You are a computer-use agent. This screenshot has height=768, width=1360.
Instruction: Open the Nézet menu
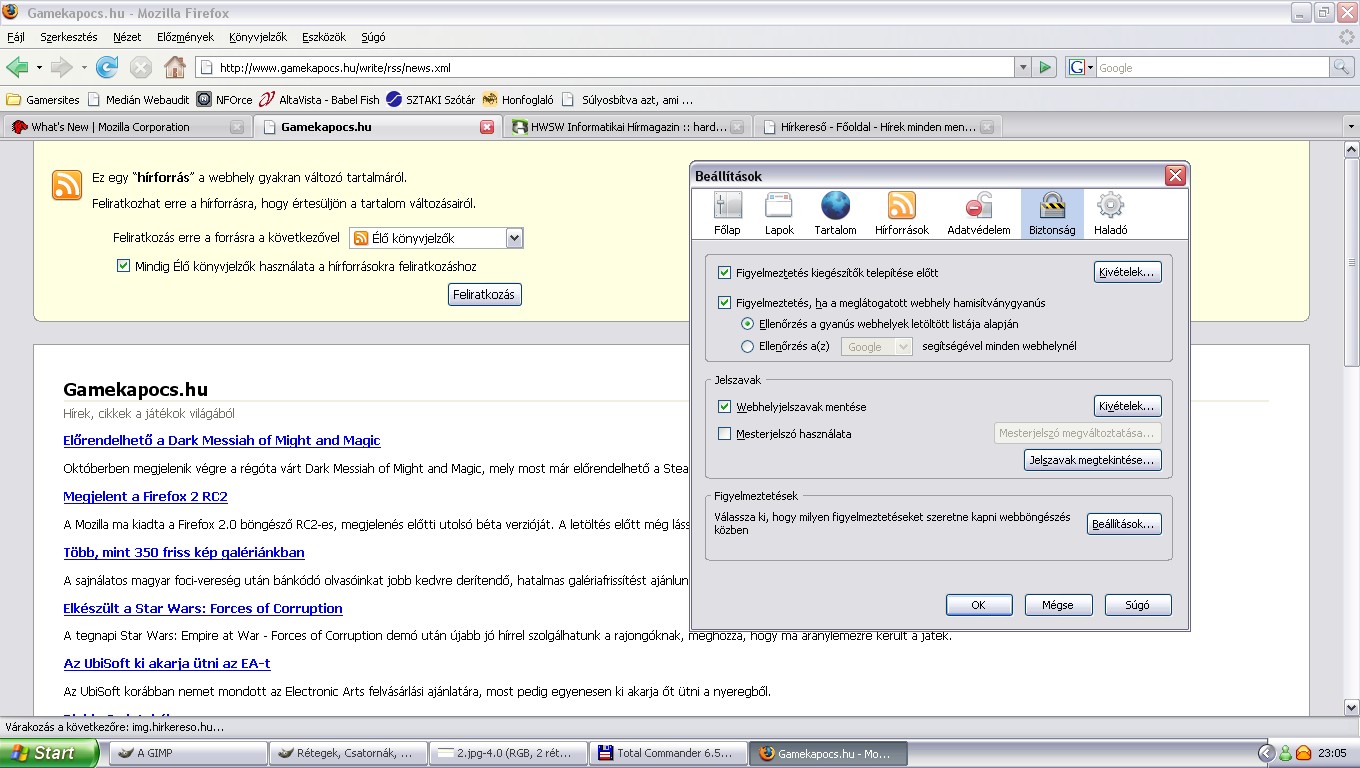127,37
